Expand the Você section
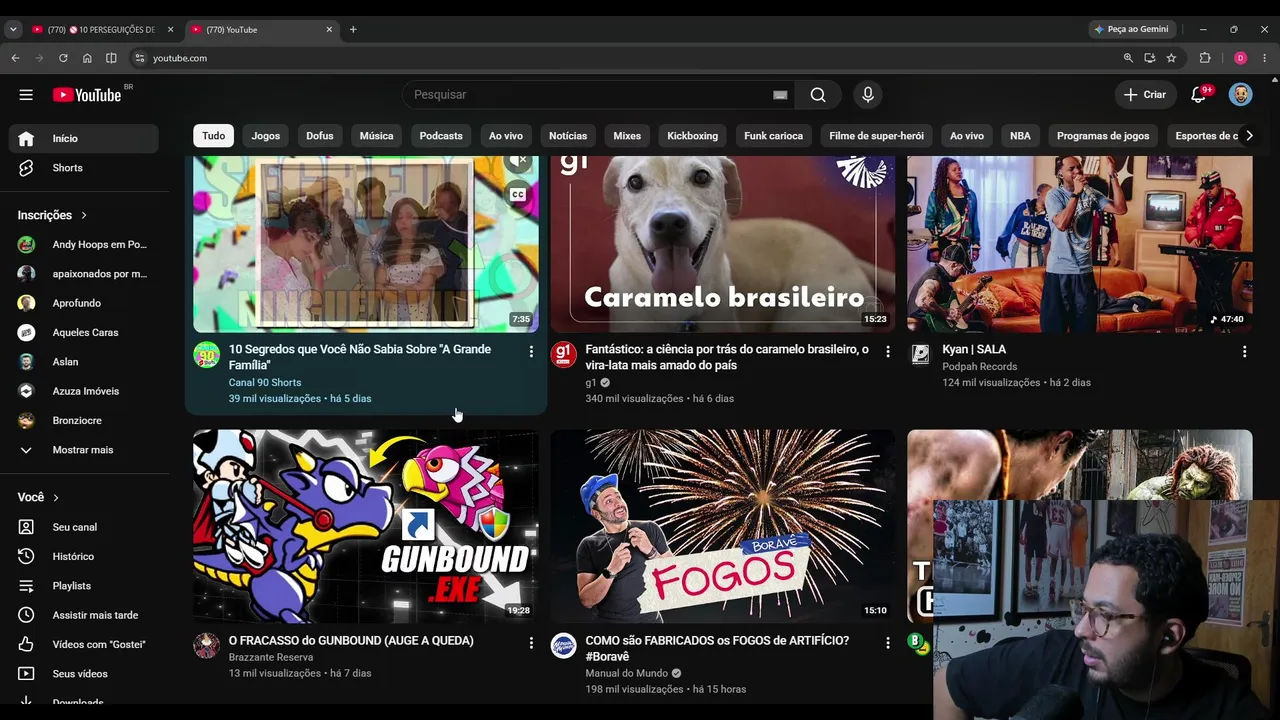 tap(38, 497)
